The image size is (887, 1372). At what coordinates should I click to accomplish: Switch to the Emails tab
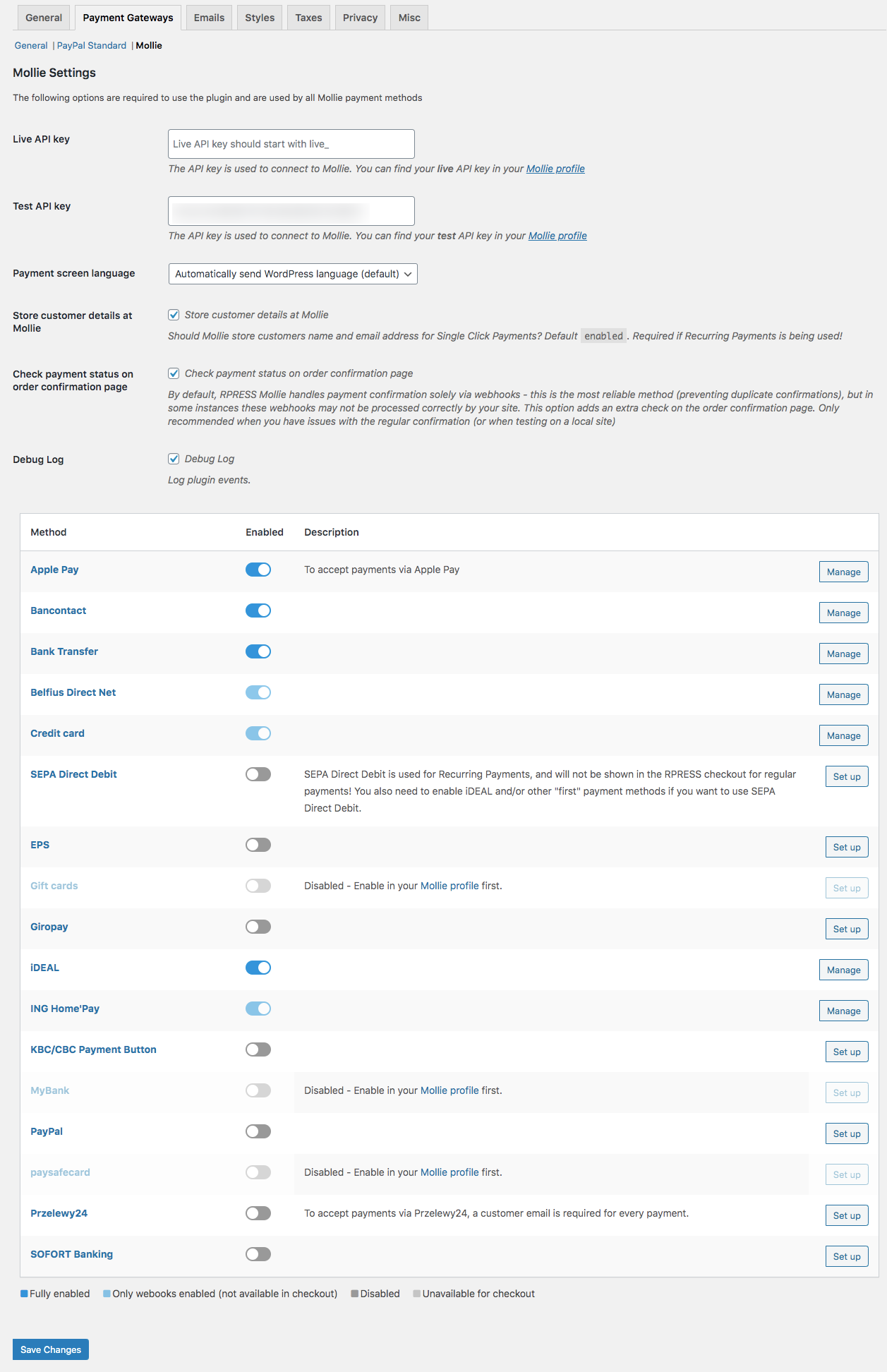pyautogui.click(x=209, y=18)
